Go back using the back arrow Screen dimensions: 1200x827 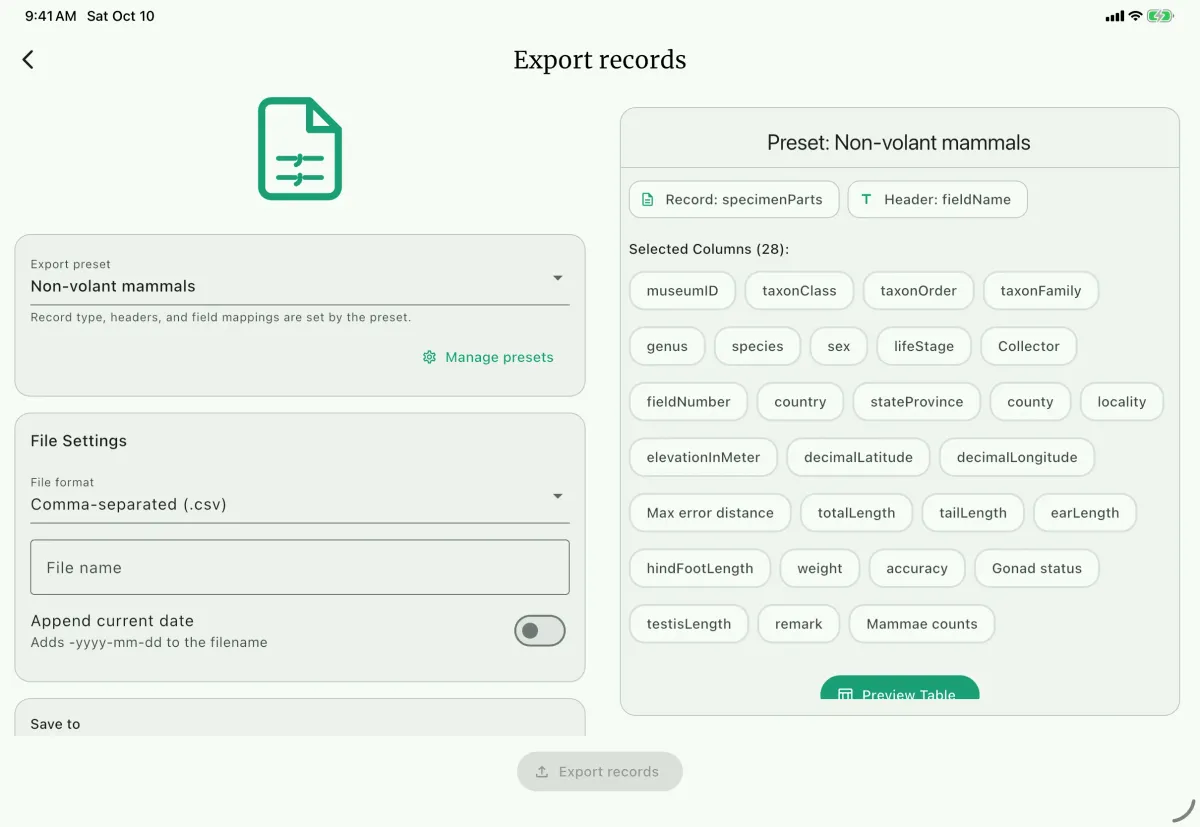pyautogui.click(x=28, y=60)
